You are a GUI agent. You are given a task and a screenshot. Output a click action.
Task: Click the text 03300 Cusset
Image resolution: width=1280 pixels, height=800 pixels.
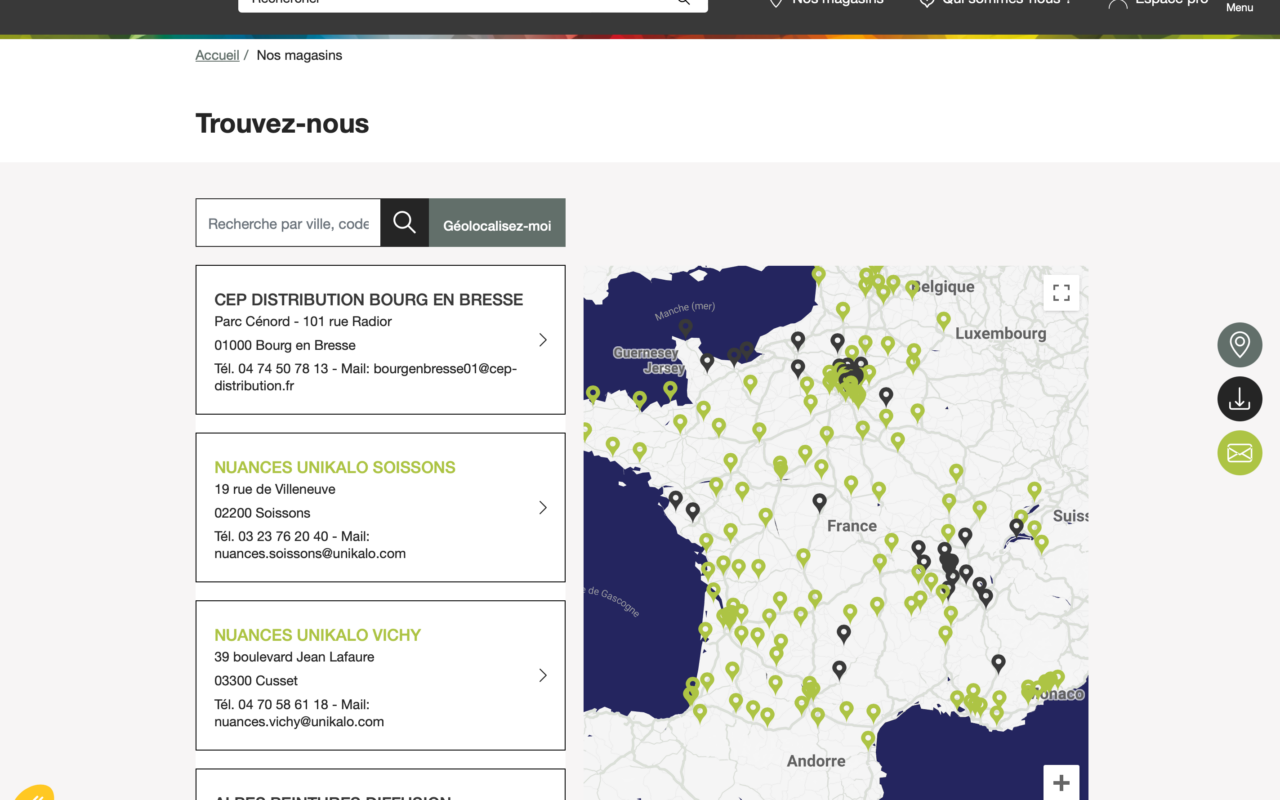(256, 681)
